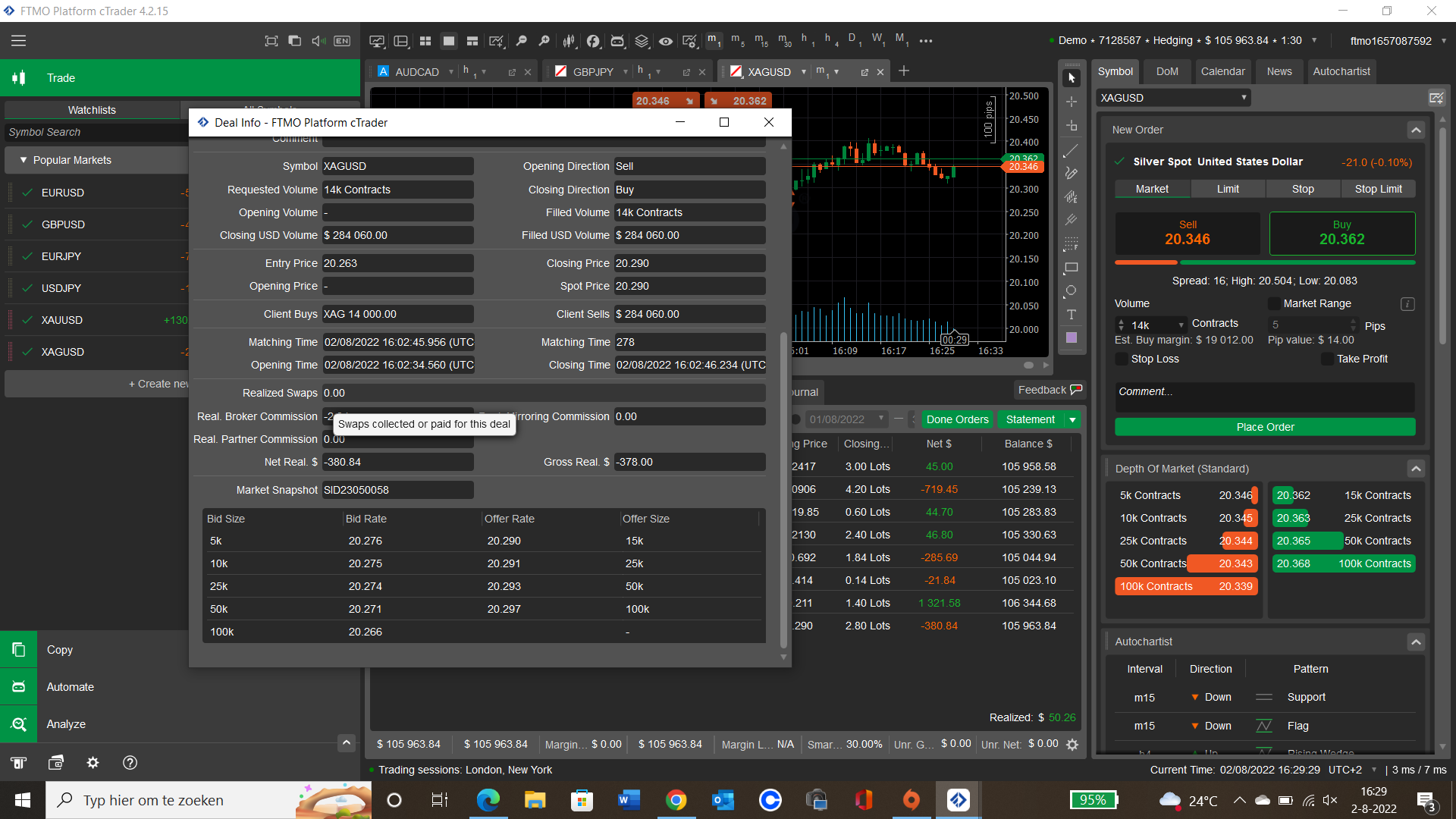Add a new chart tab
Screen dimensions: 1456x819
click(904, 71)
